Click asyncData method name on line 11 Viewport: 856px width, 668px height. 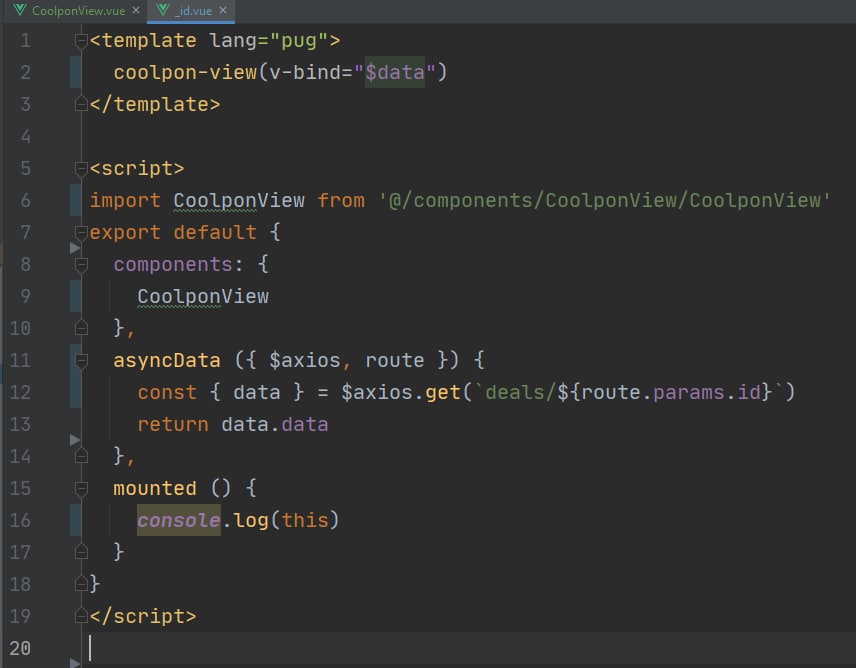(x=167, y=360)
